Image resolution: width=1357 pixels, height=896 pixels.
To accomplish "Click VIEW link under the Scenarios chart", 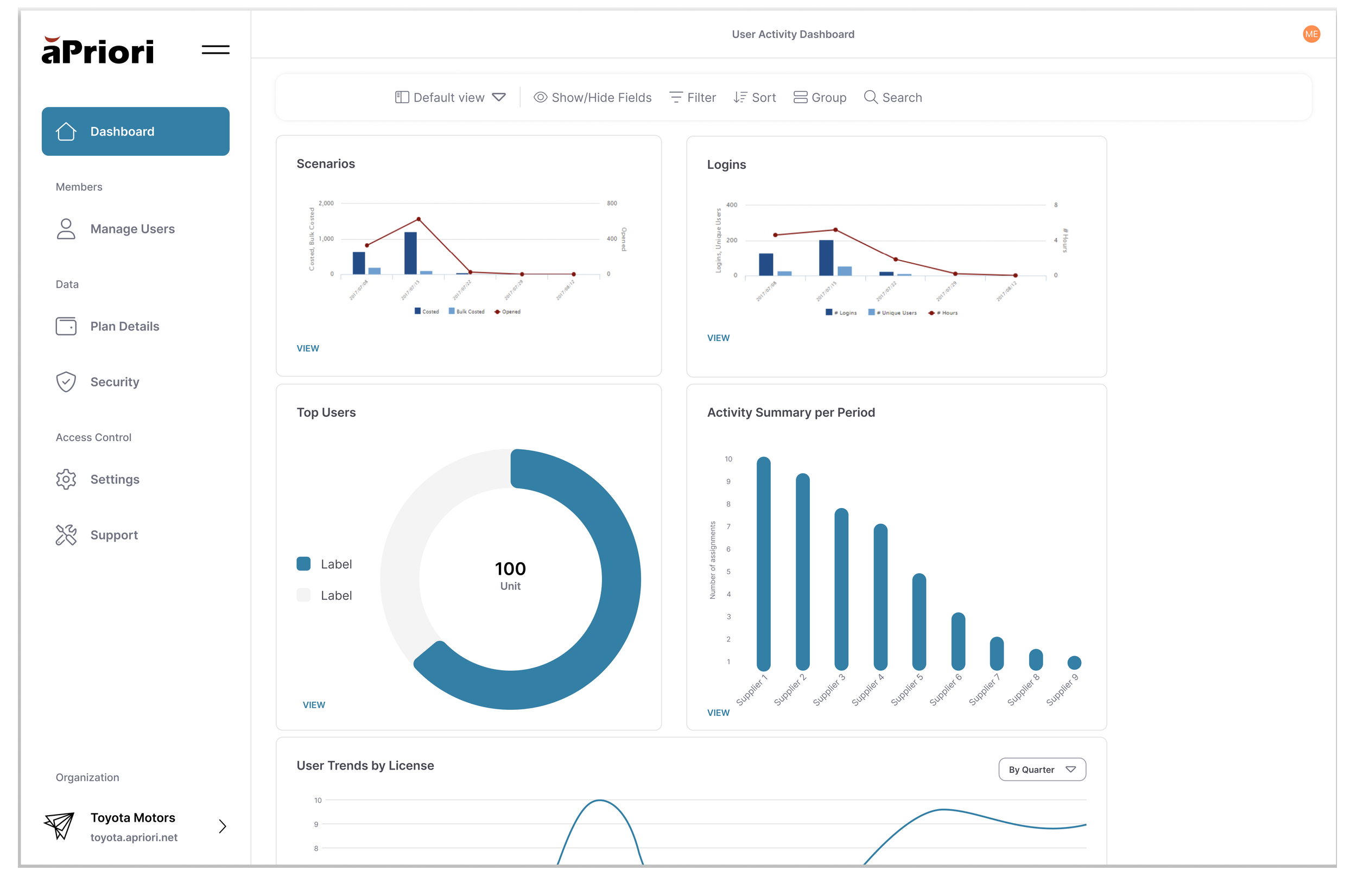I will pyautogui.click(x=307, y=348).
